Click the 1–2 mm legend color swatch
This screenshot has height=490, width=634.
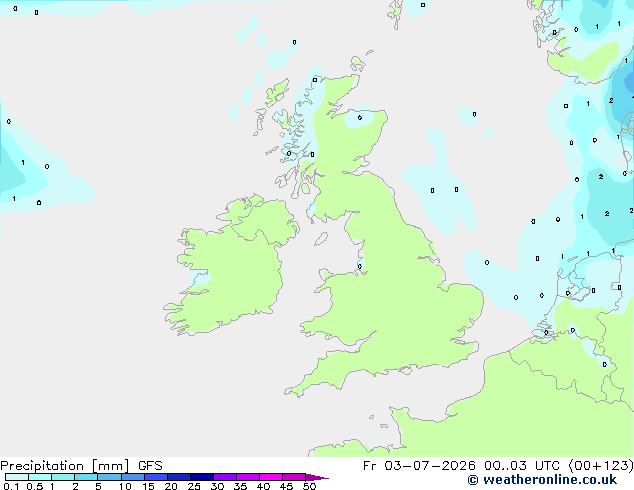click(63, 477)
